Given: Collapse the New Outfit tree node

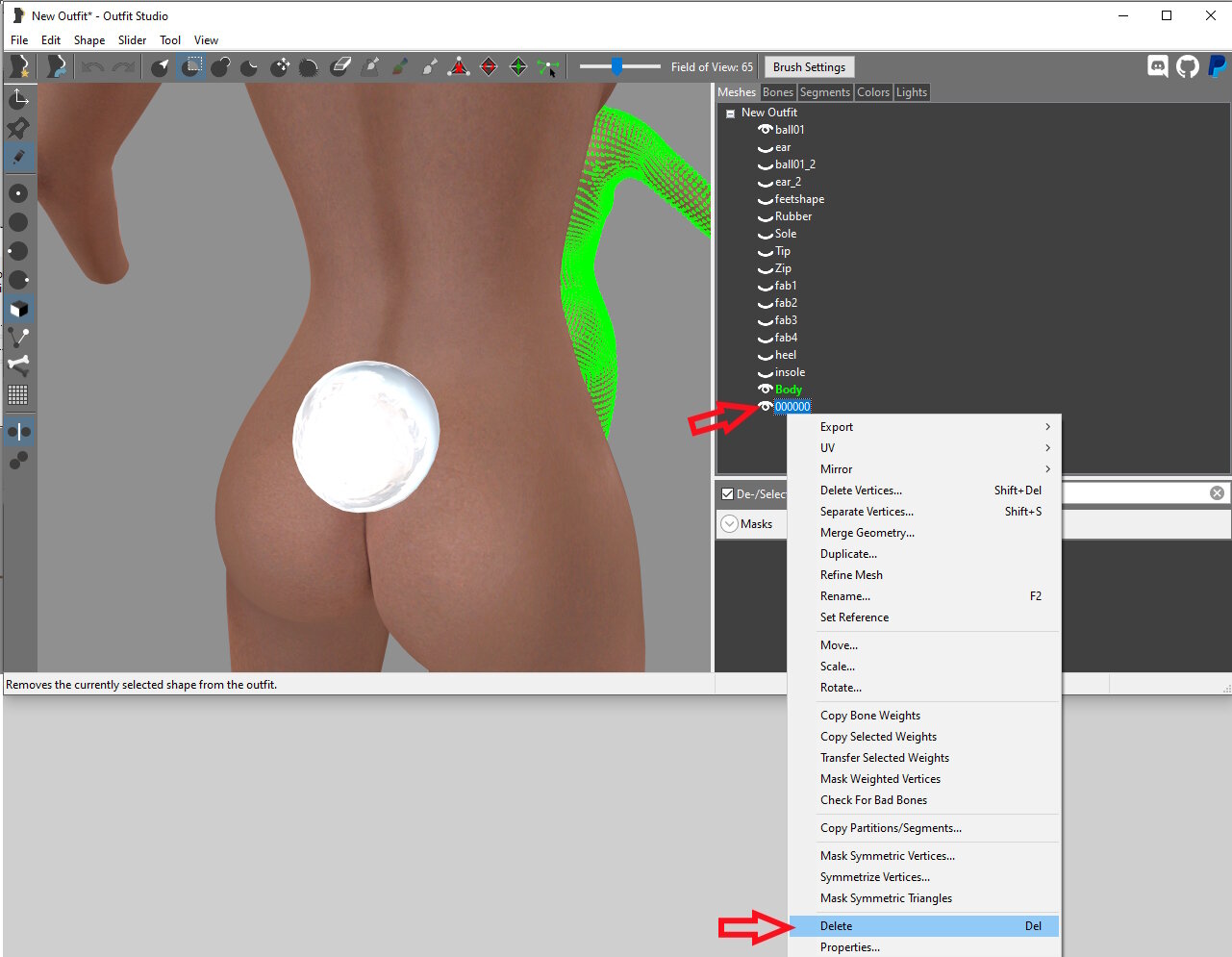Looking at the screenshot, I should [730, 113].
